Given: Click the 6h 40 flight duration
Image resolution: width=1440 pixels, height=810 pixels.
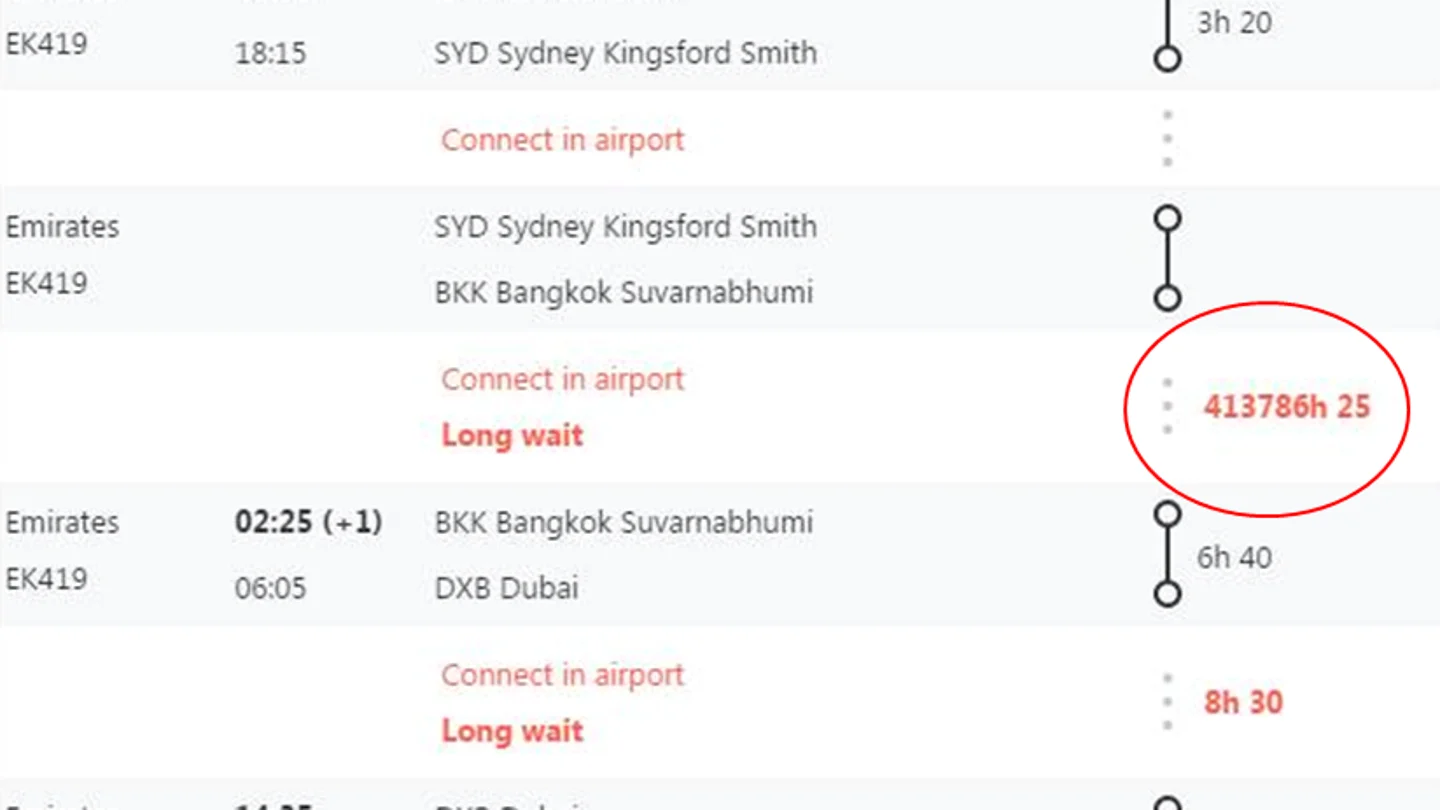Looking at the screenshot, I should [x=1235, y=557].
